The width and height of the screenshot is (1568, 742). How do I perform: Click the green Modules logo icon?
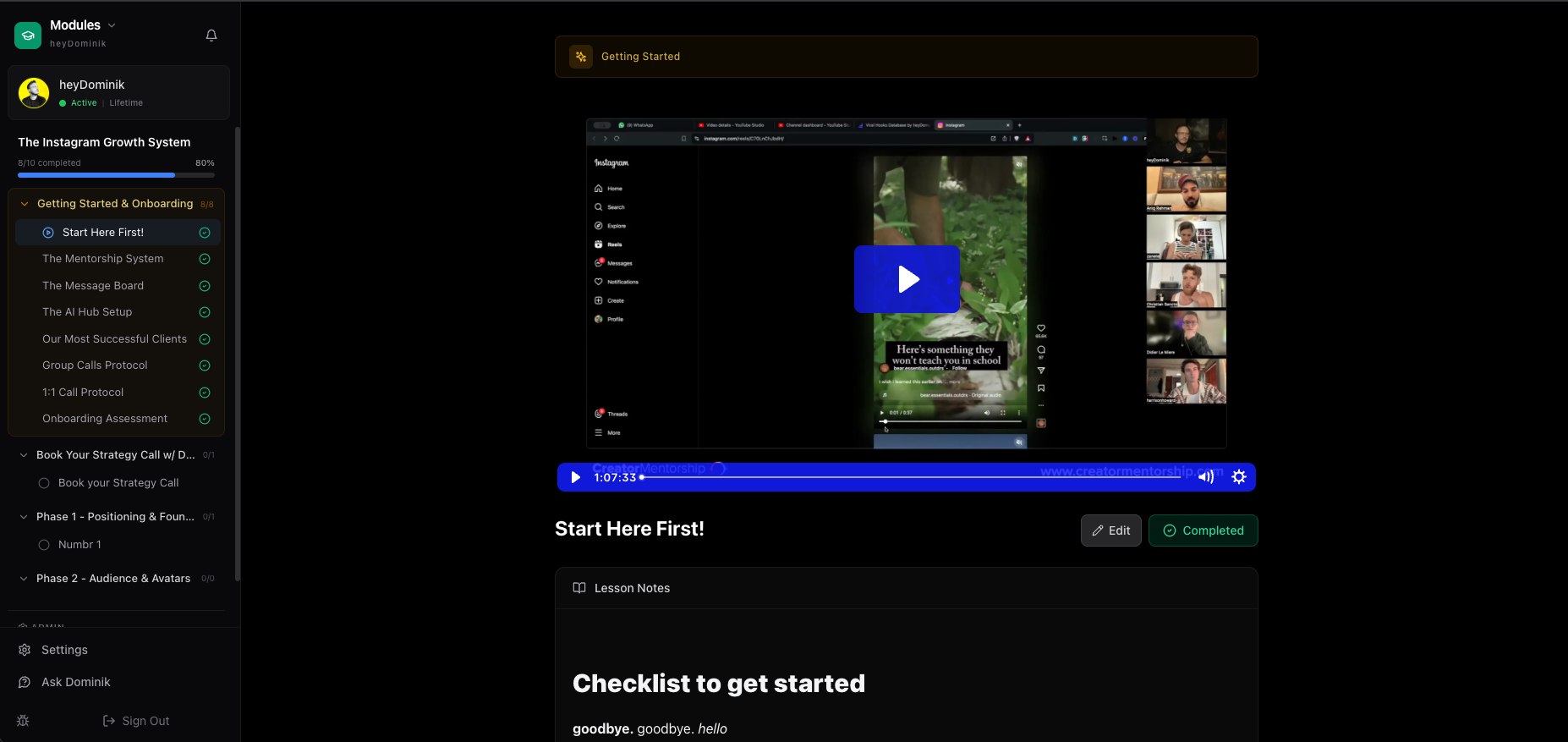28,35
